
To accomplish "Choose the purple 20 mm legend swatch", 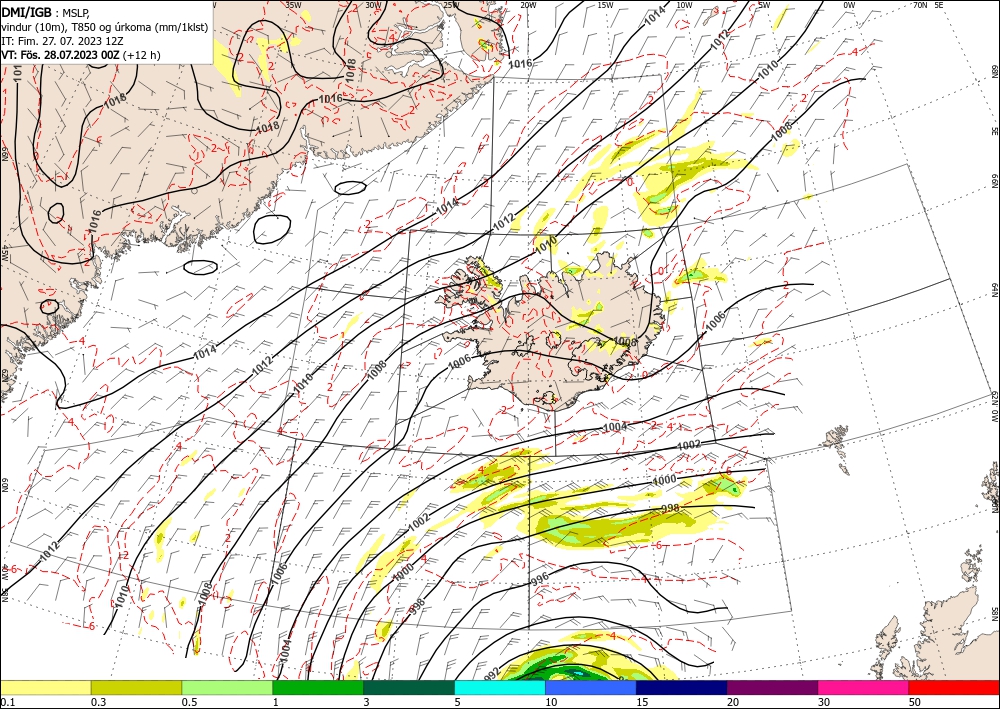I will (772, 687).
